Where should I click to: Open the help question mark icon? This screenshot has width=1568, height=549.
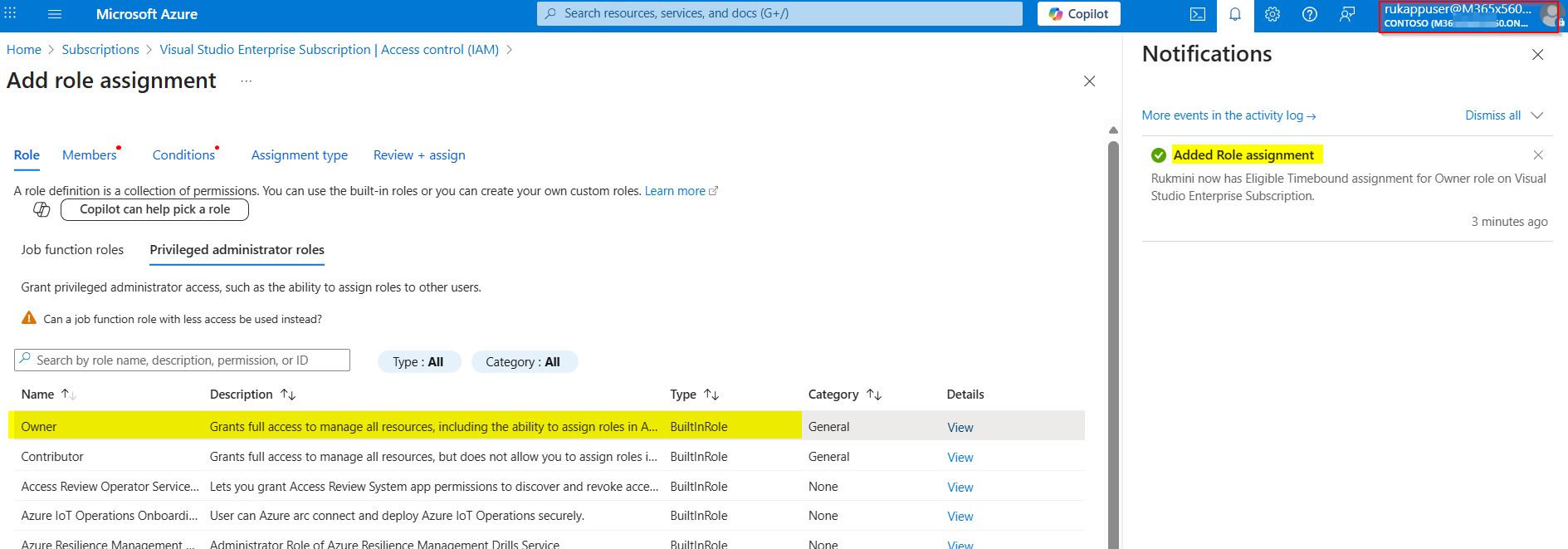pyautogui.click(x=1310, y=14)
